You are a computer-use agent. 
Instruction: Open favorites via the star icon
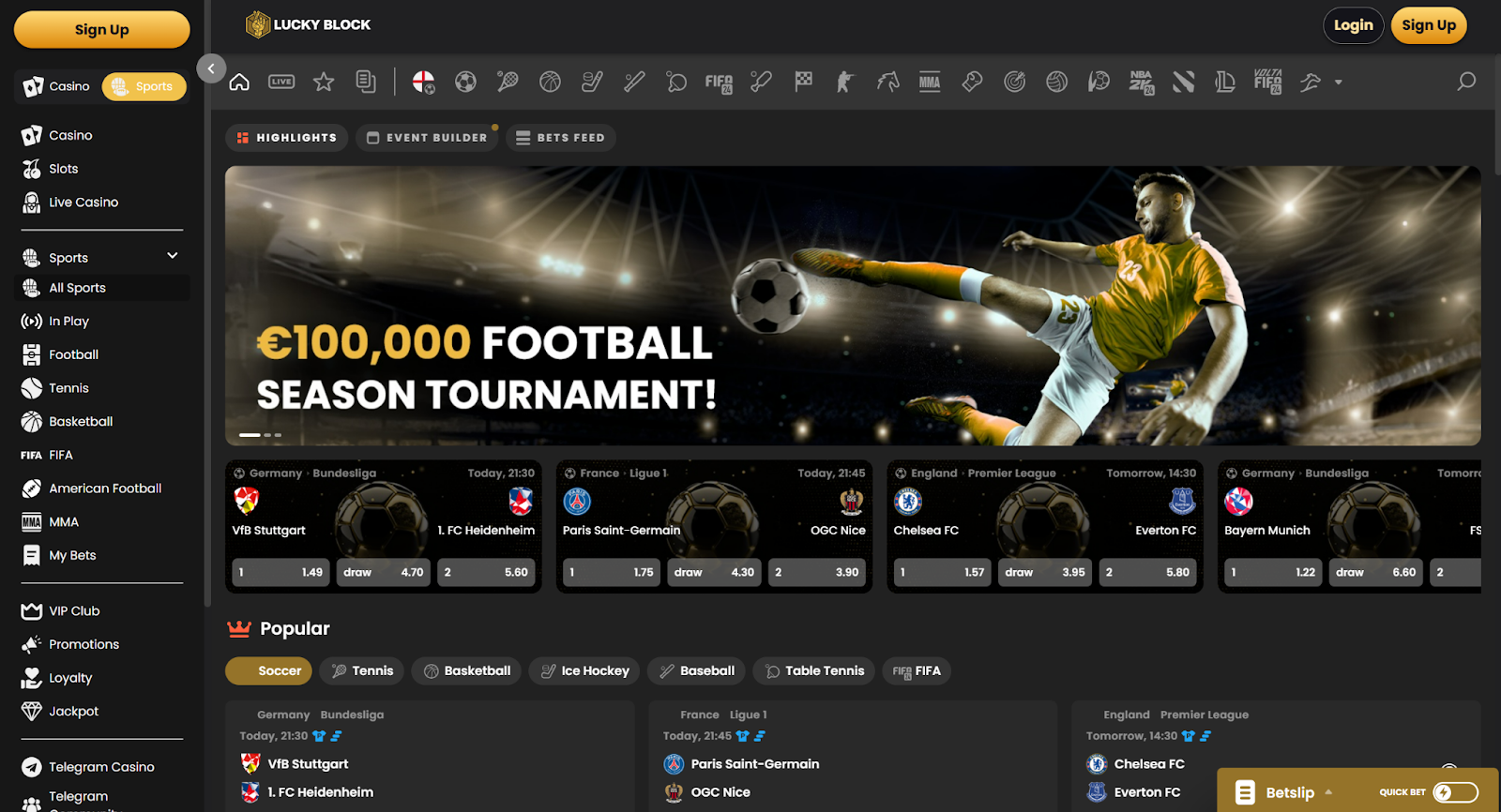[324, 83]
